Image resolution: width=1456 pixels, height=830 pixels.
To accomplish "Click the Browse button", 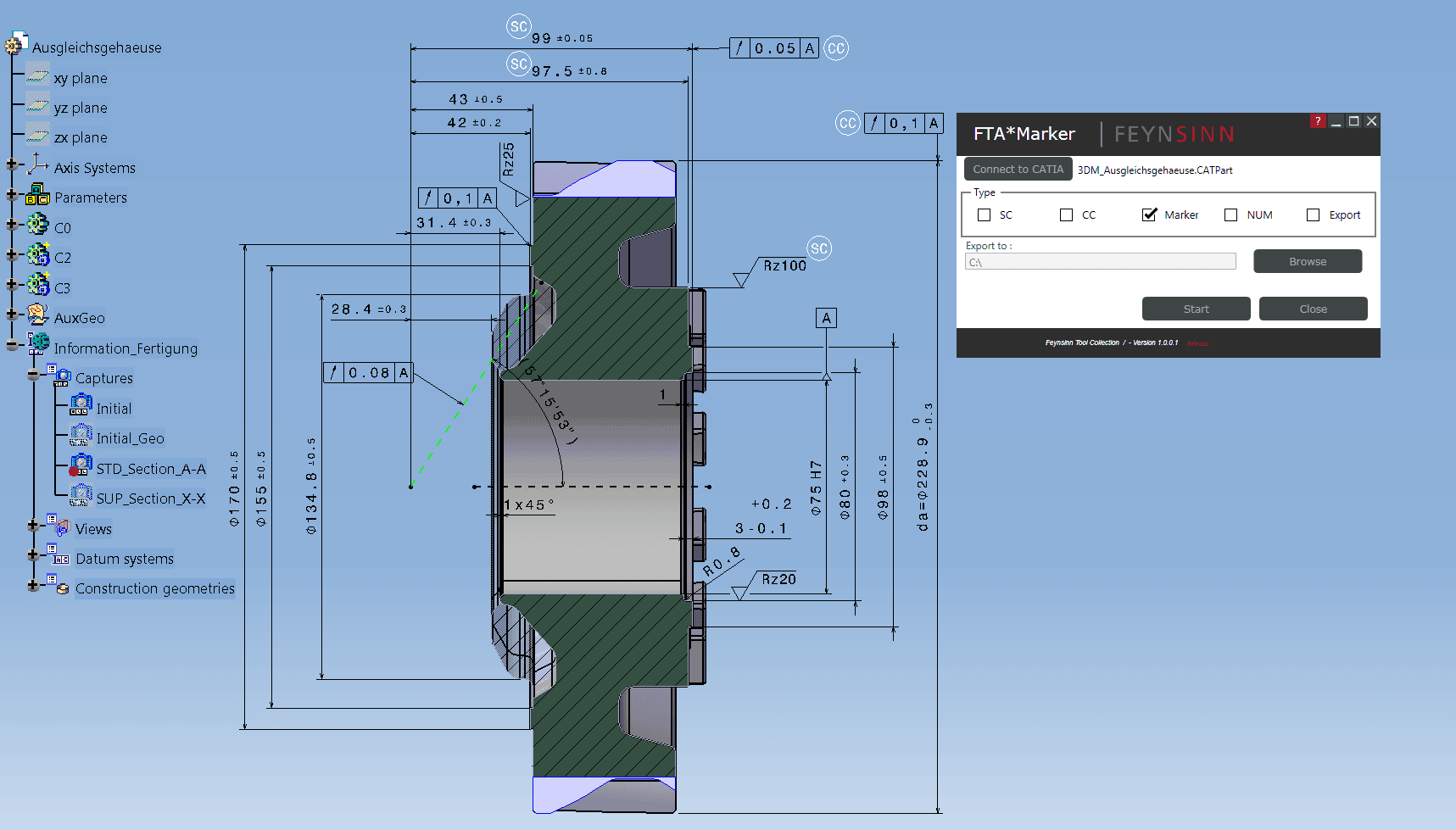I will point(1307,262).
